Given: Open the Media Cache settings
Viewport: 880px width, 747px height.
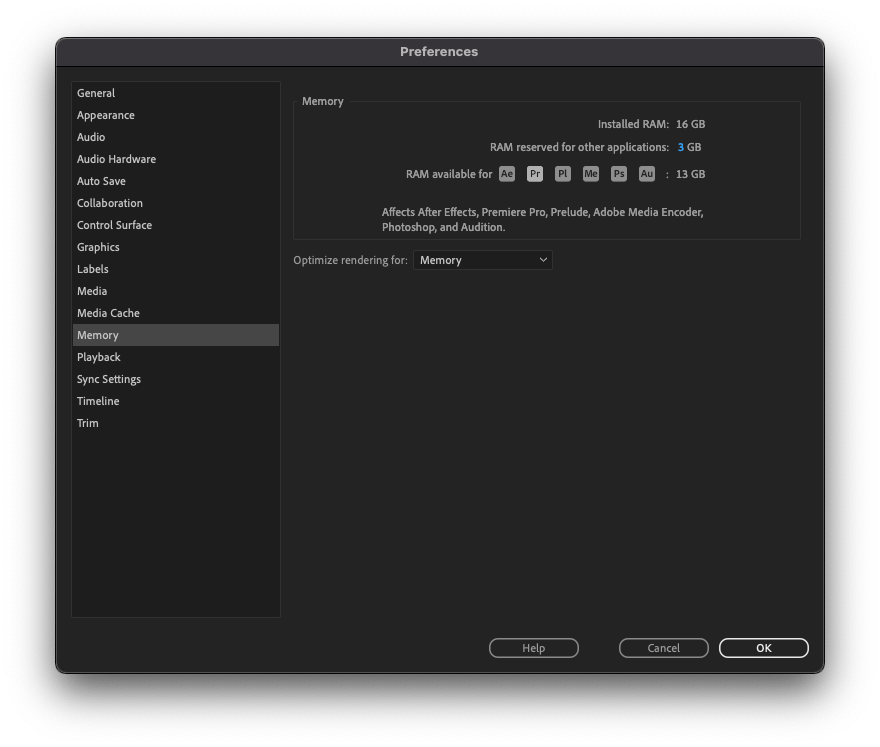Looking at the screenshot, I should 107,313.
